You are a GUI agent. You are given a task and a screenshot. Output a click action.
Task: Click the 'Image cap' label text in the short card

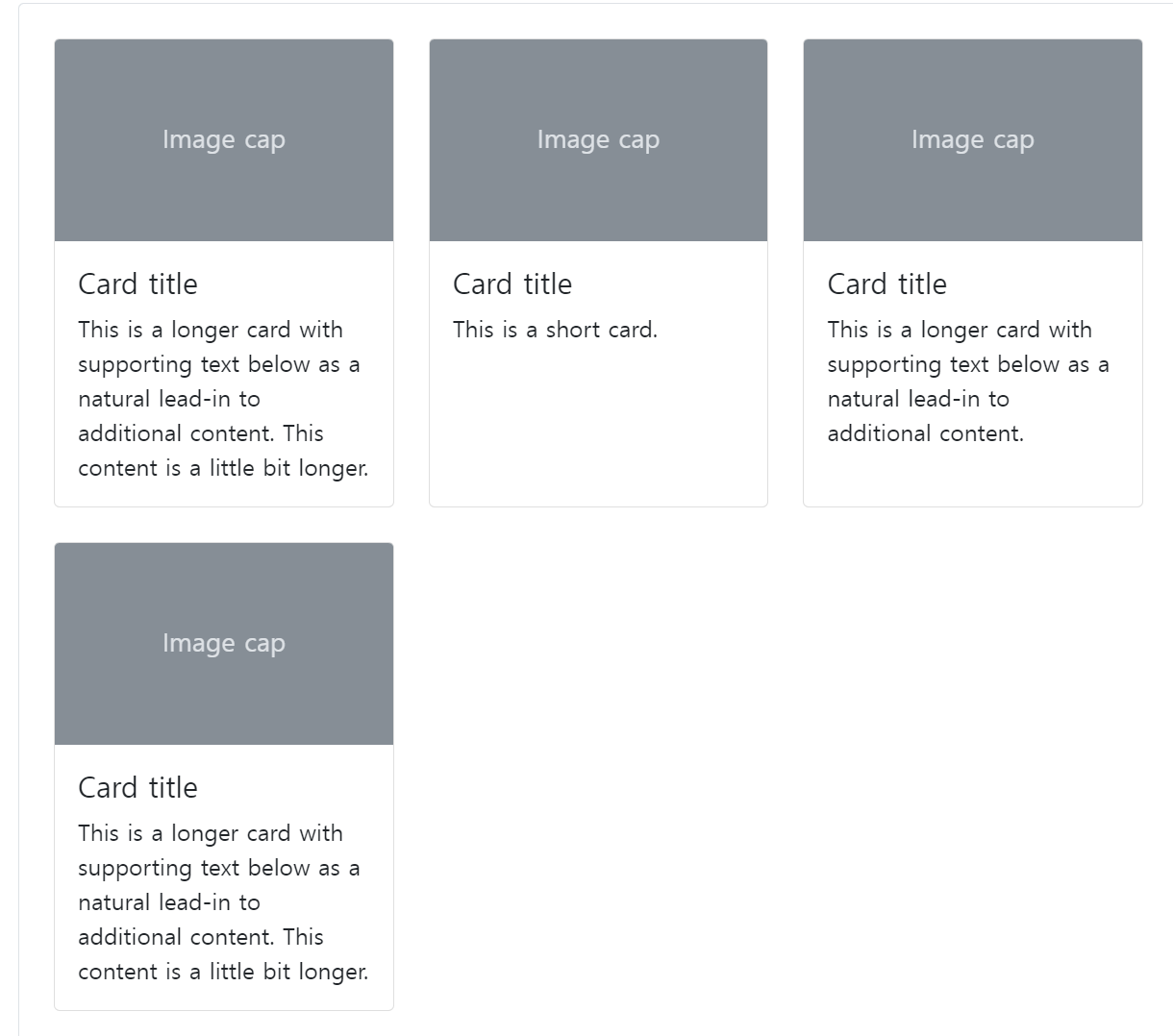(598, 140)
